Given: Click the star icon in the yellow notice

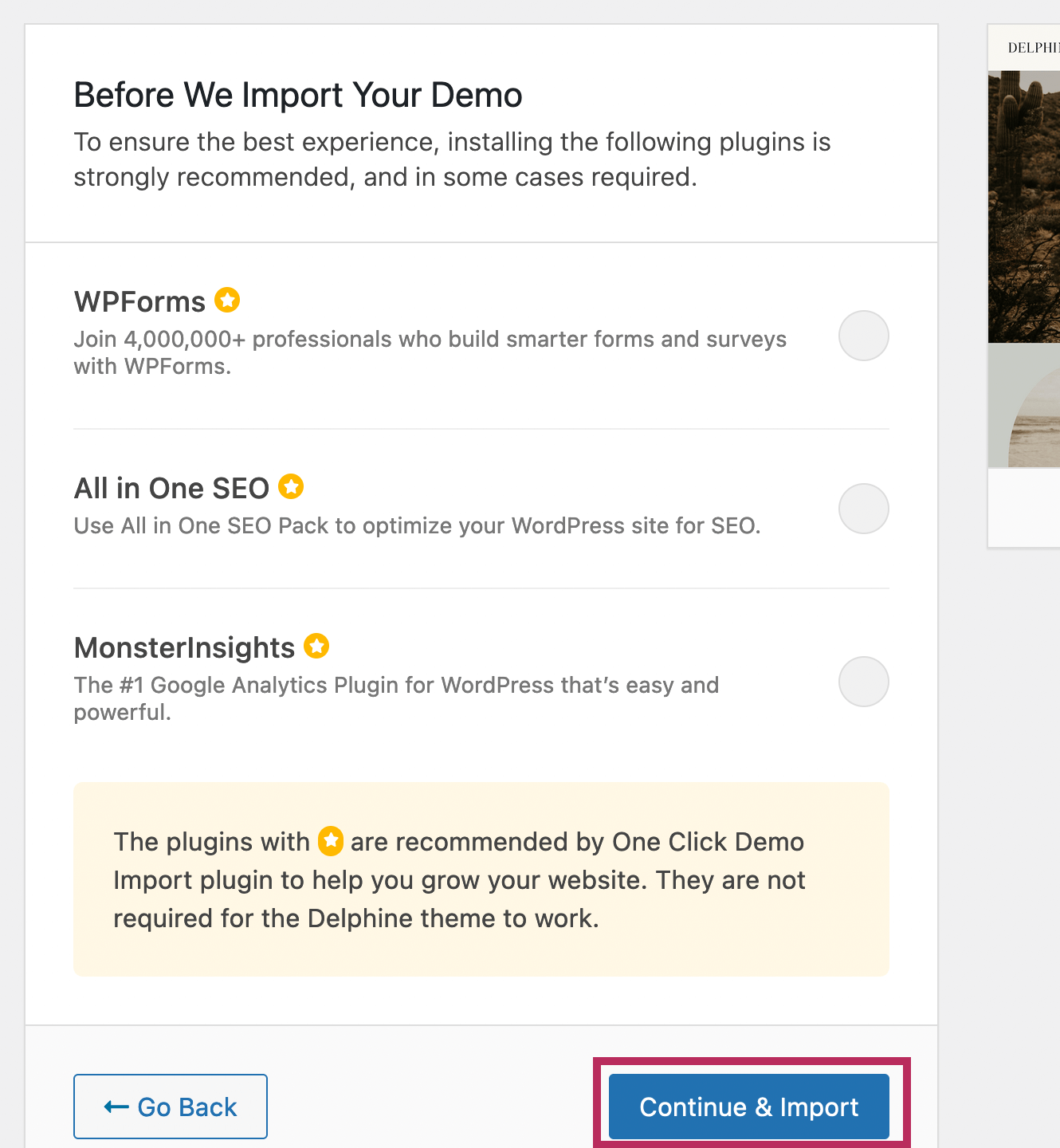Looking at the screenshot, I should point(331,841).
